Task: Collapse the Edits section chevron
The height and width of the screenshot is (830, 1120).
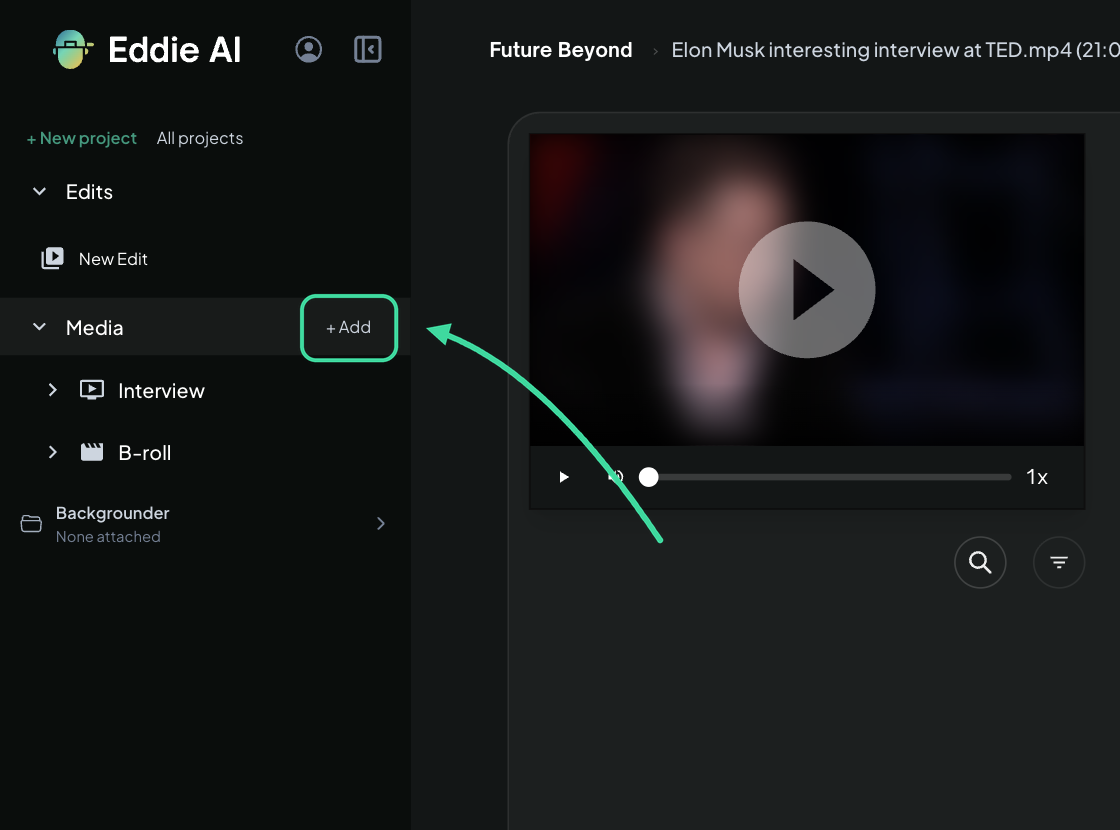Action: click(x=39, y=191)
